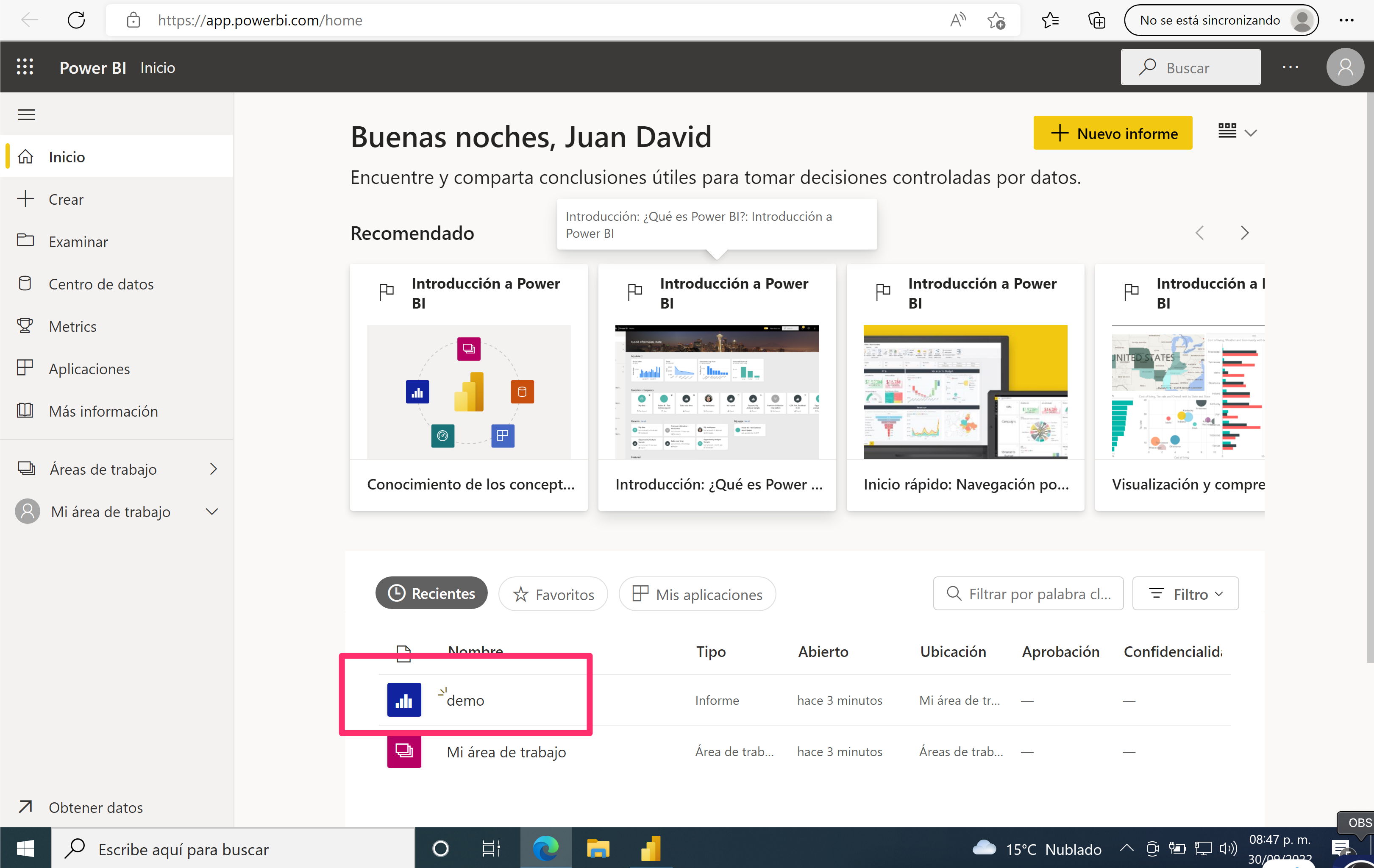1374x868 pixels.
Task: Click the Power BI title in header
Action: (92, 67)
